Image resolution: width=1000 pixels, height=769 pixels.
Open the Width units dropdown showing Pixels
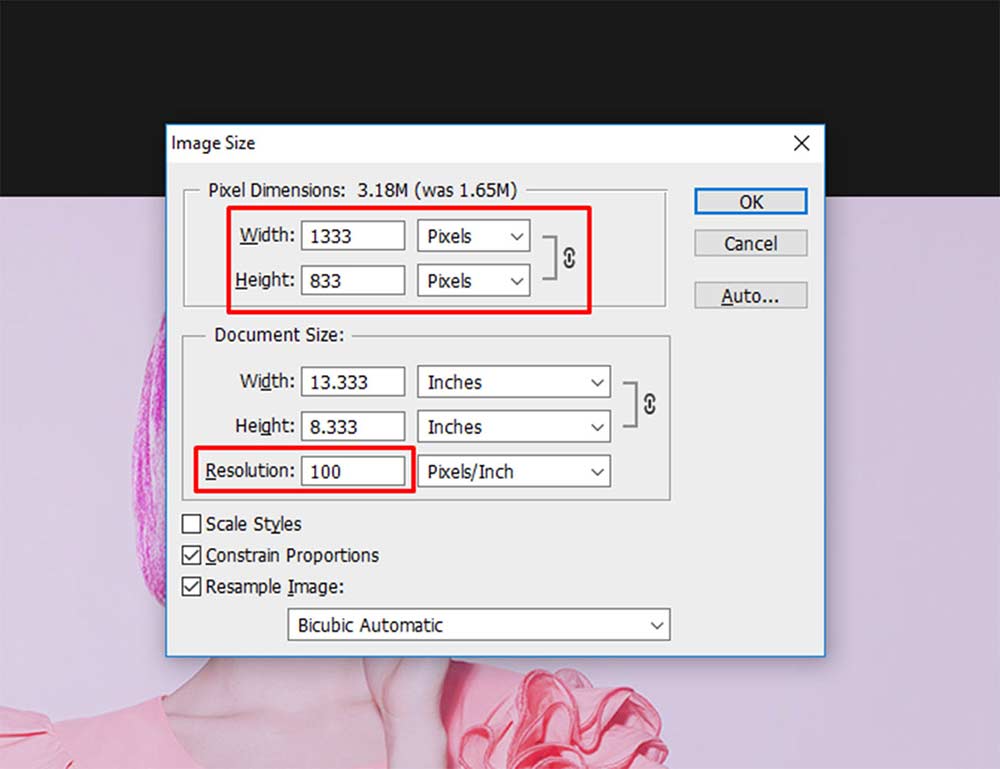coord(472,236)
